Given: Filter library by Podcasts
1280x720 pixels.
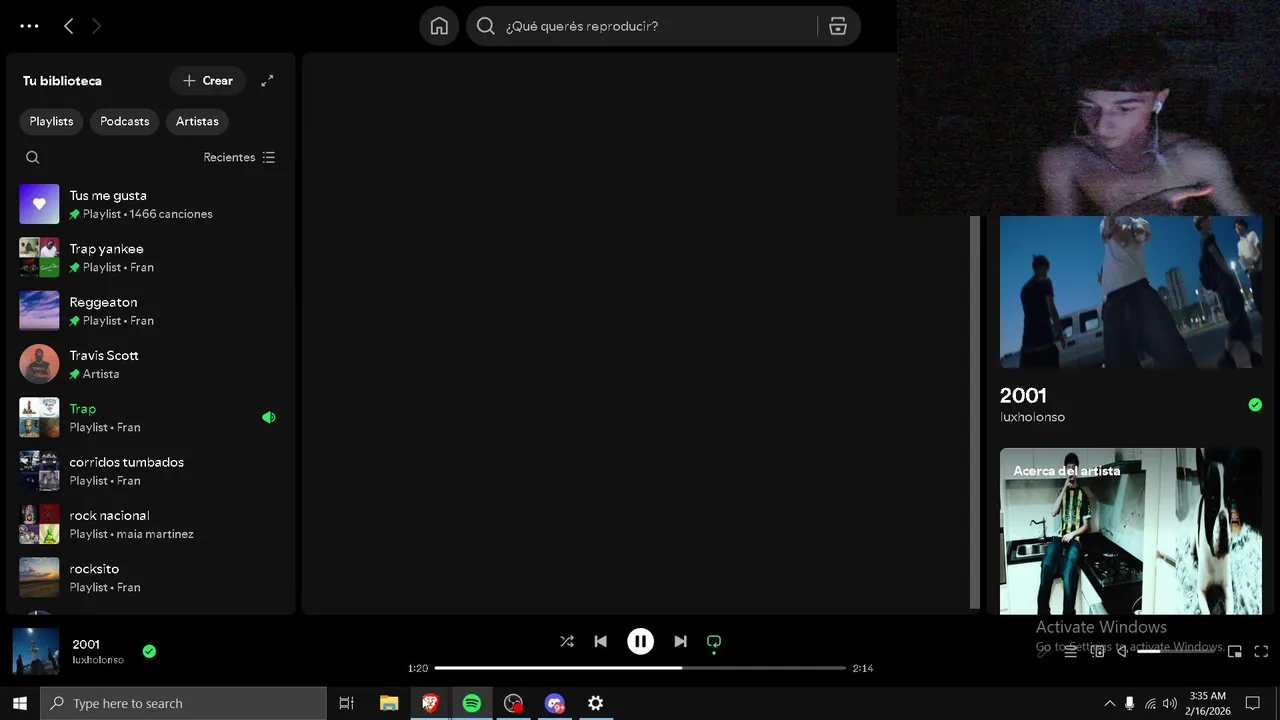Looking at the screenshot, I should click(124, 121).
